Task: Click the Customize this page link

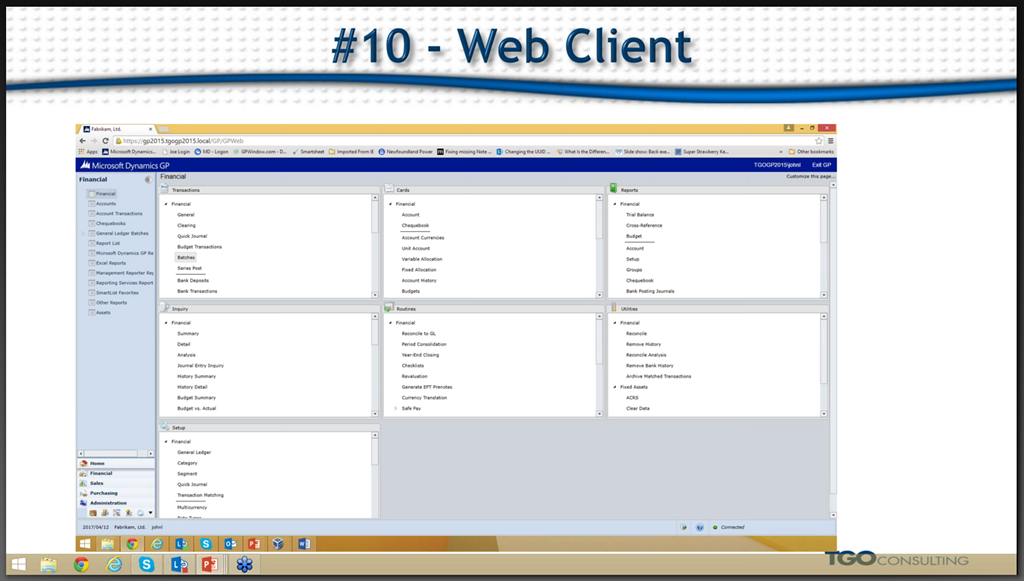Action: [811, 176]
